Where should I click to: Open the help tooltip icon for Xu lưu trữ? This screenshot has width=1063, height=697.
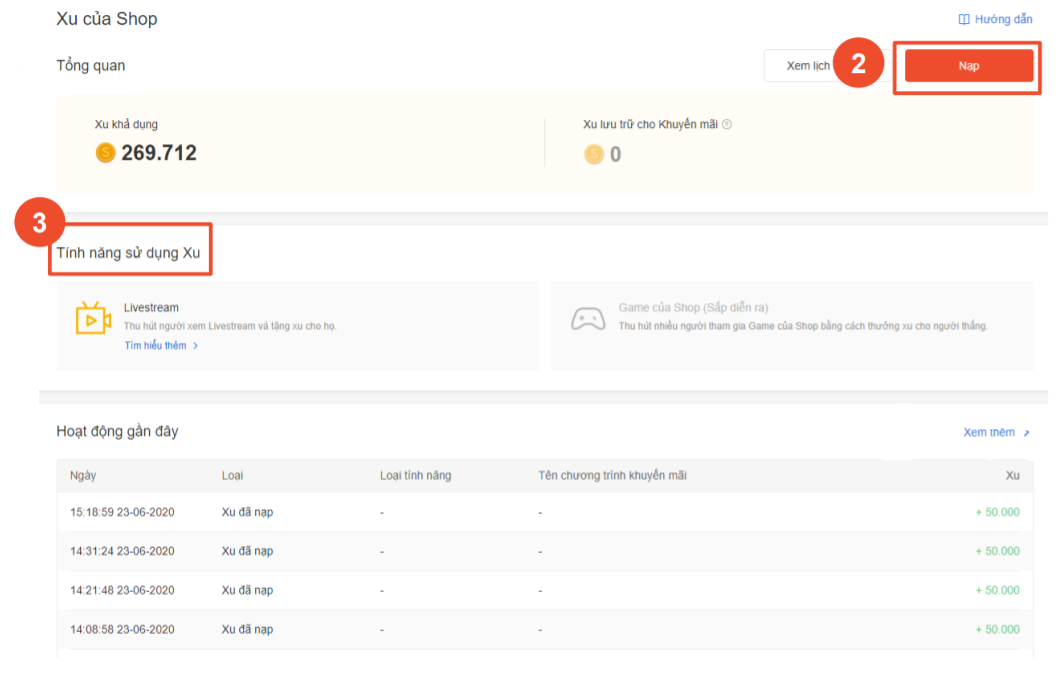coord(727,125)
